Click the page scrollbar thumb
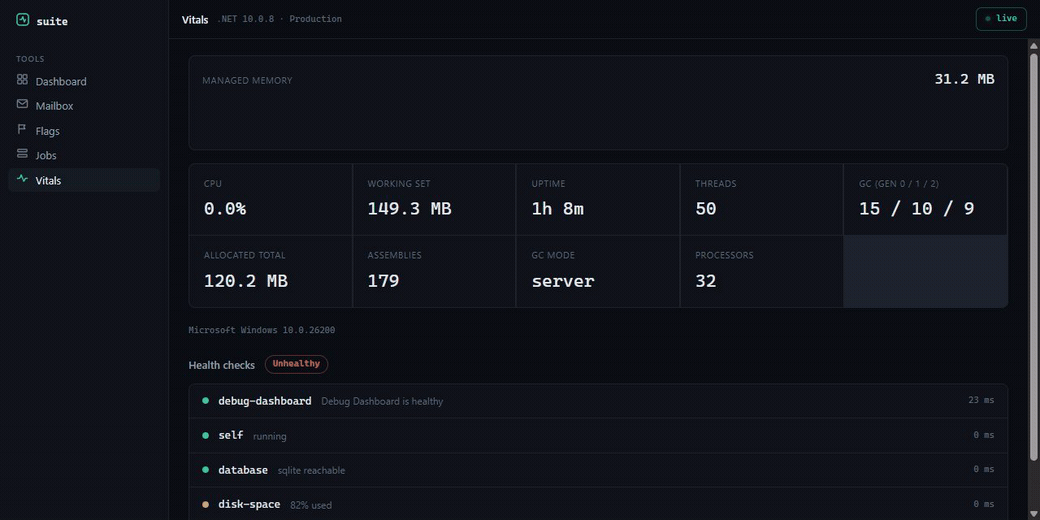The width and height of the screenshot is (1040, 520). [1033, 257]
